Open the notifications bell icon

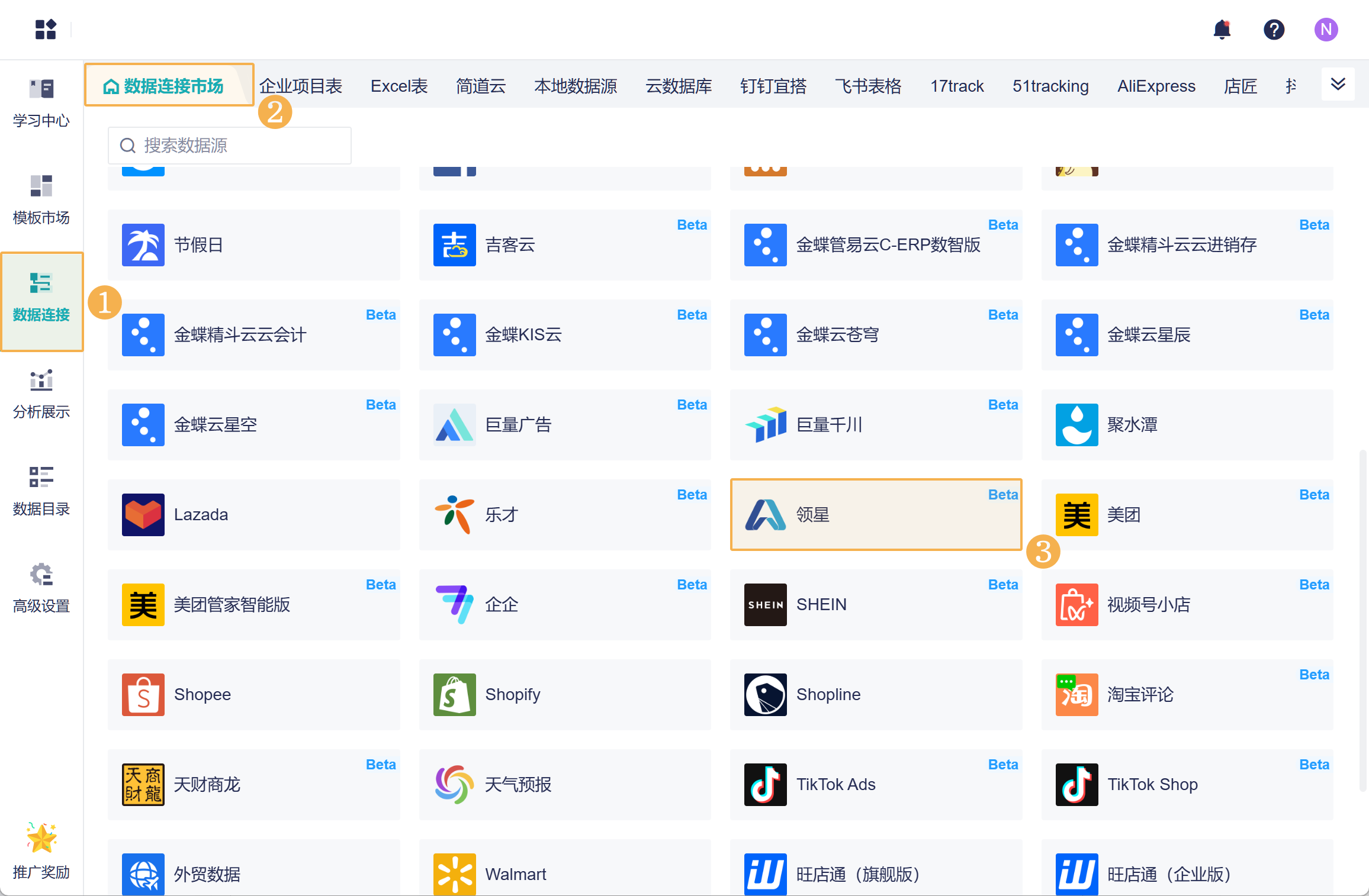click(x=1222, y=30)
